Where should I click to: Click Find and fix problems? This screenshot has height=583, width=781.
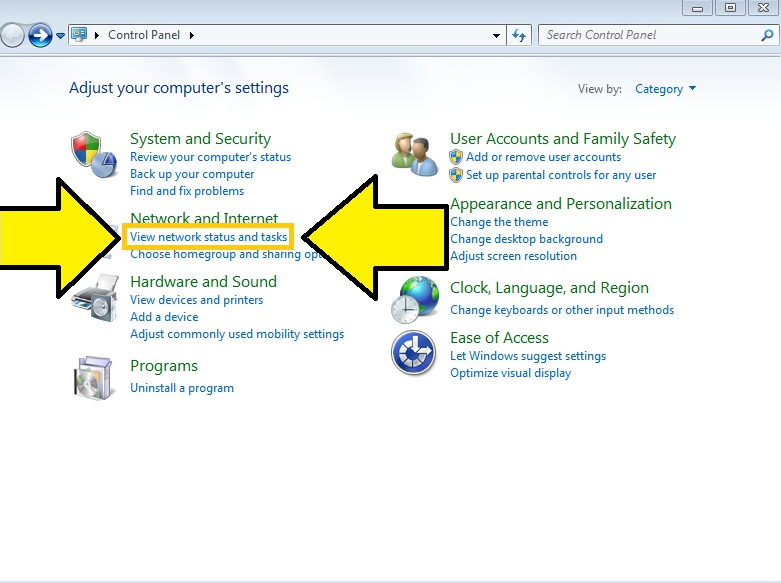click(x=187, y=191)
